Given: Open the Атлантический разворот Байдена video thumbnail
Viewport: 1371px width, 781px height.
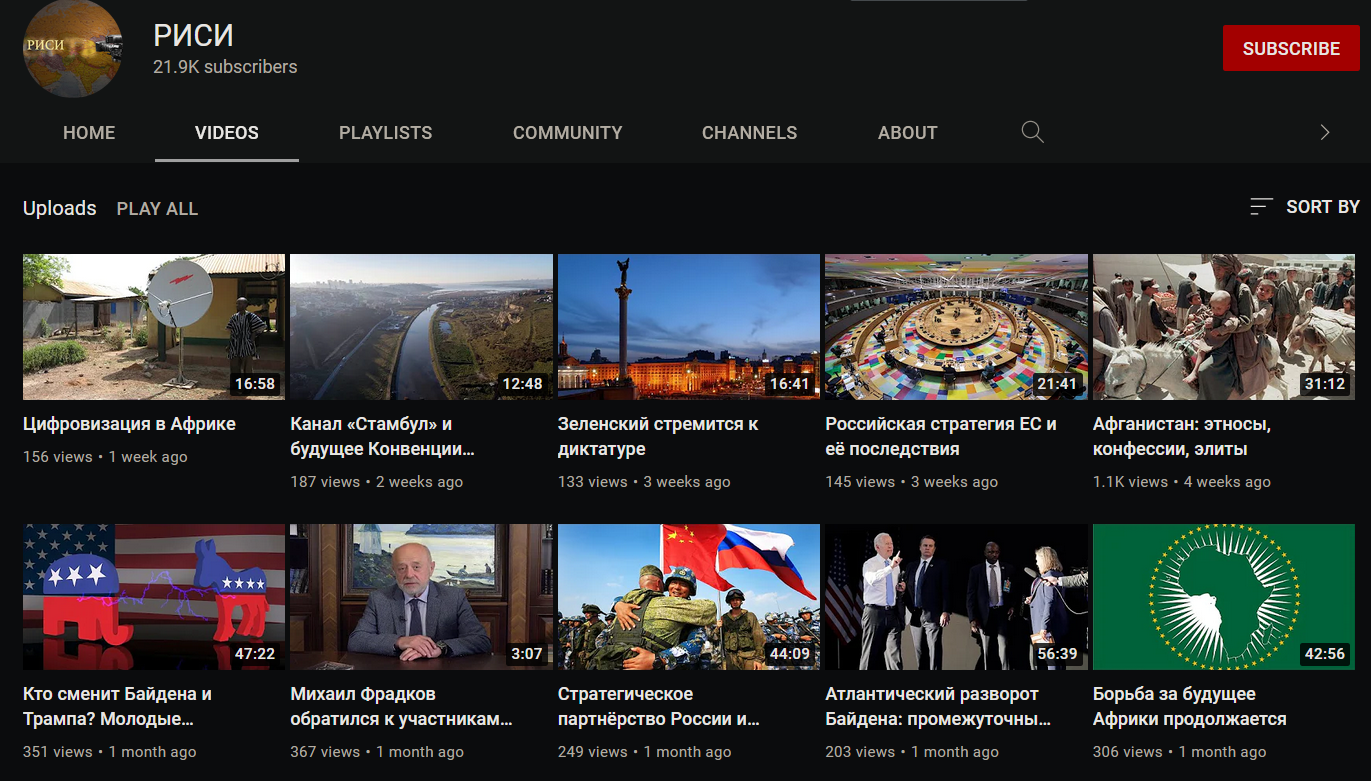Looking at the screenshot, I should point(956,597).
